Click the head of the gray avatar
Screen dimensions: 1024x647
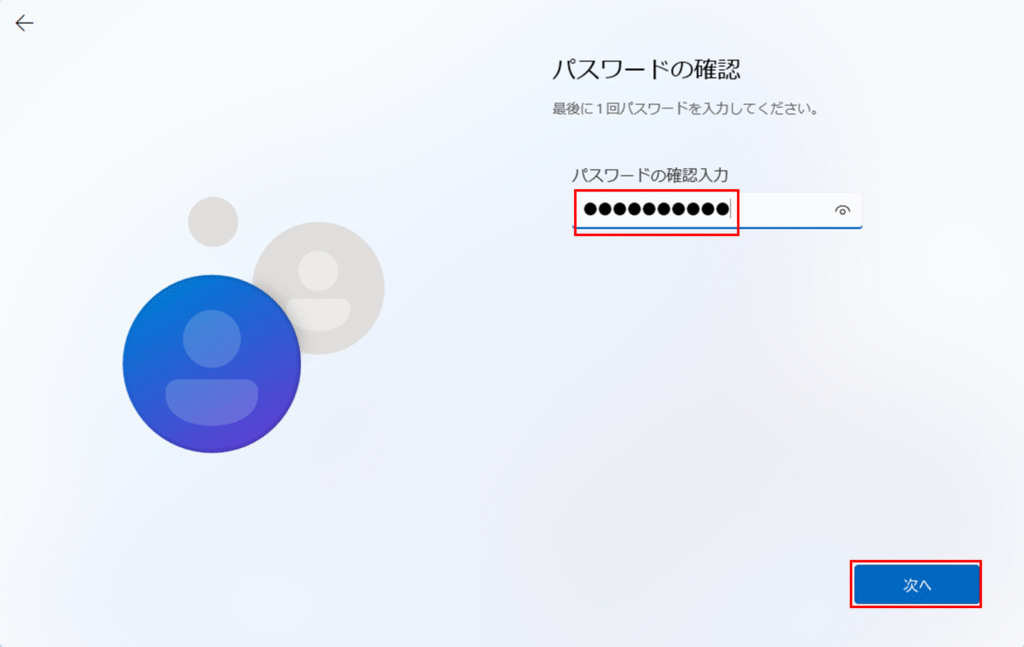[x=318, y=270]
